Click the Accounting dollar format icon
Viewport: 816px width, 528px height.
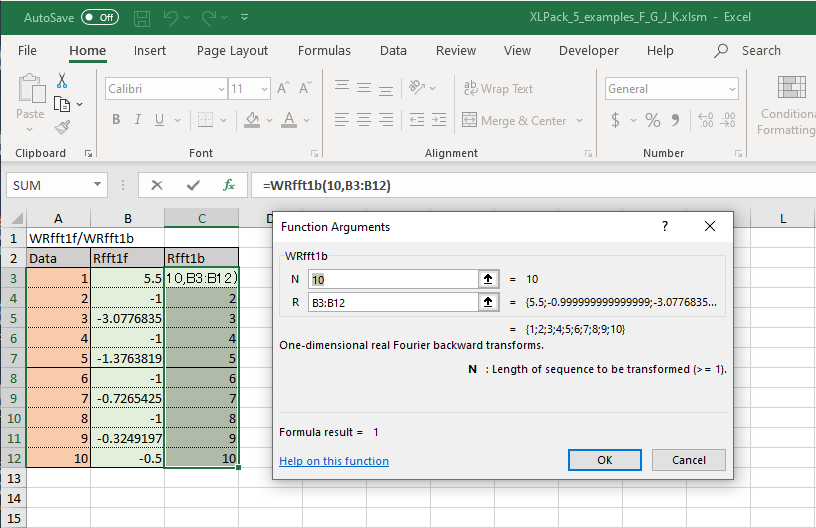click(x=616, y=121)
